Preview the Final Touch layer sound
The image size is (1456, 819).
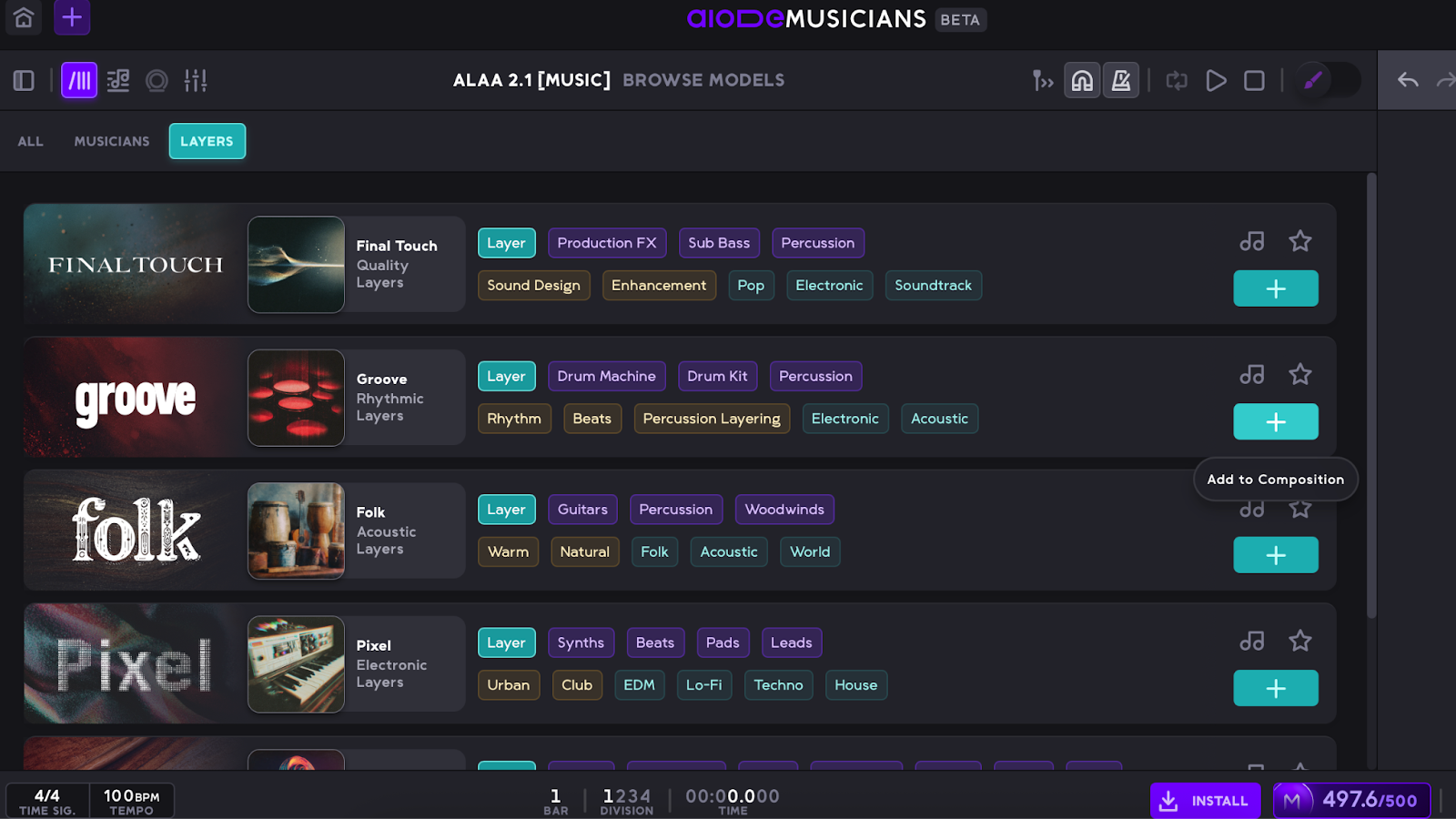point(1251,241)
